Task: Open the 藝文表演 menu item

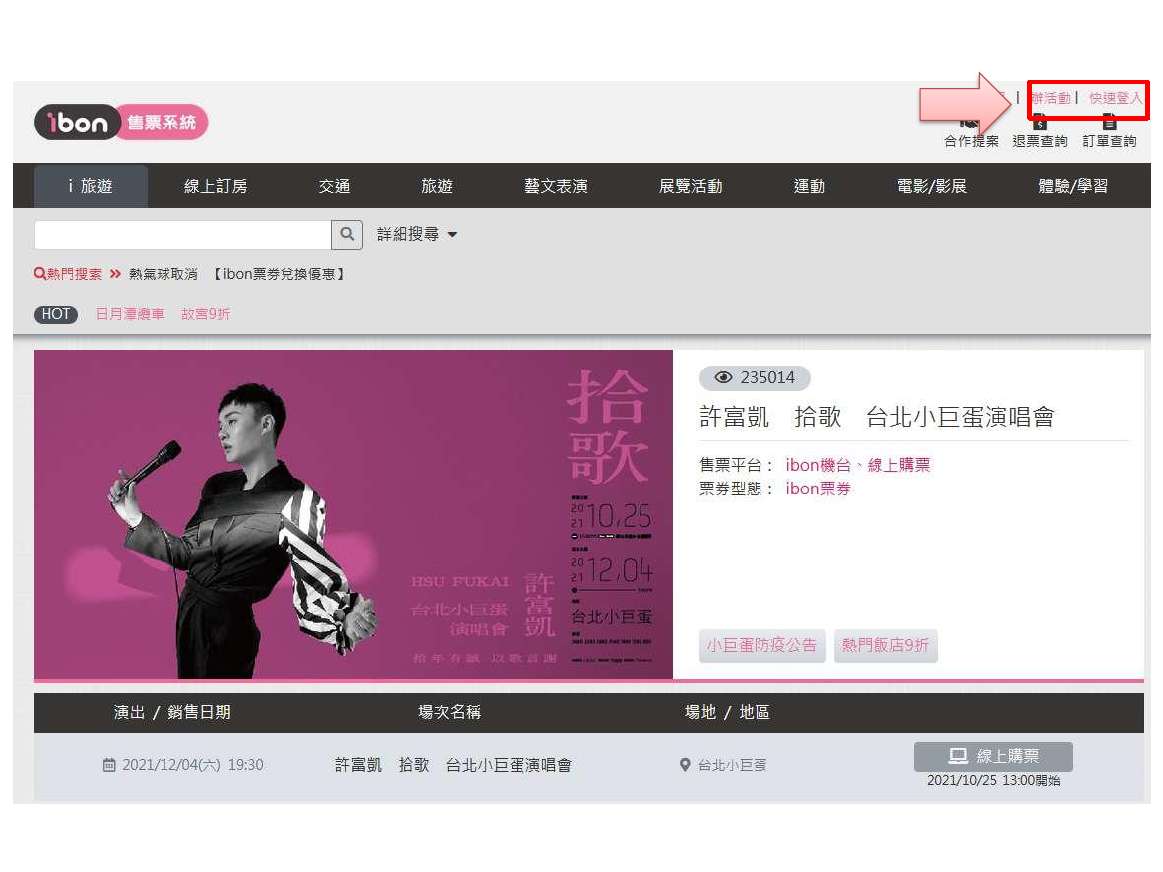Action: pyautogui.click(x=556, y=186)
